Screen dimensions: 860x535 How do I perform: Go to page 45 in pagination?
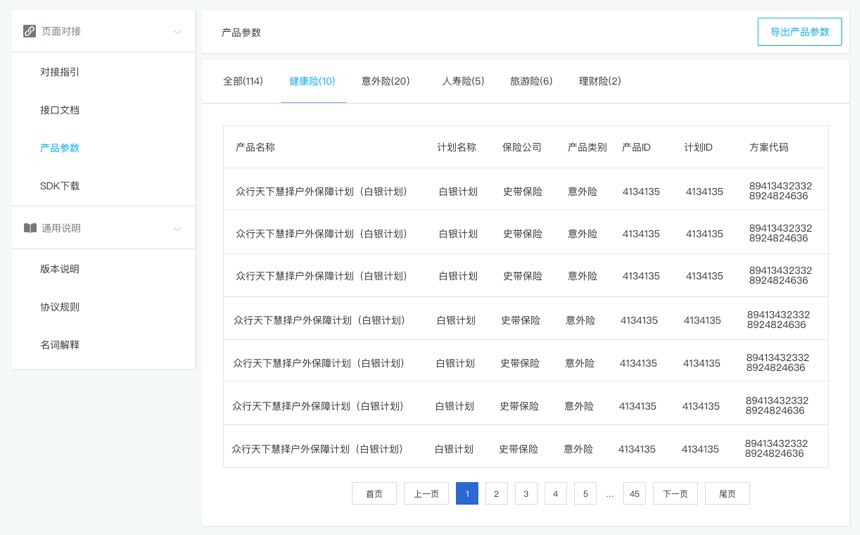634,494
